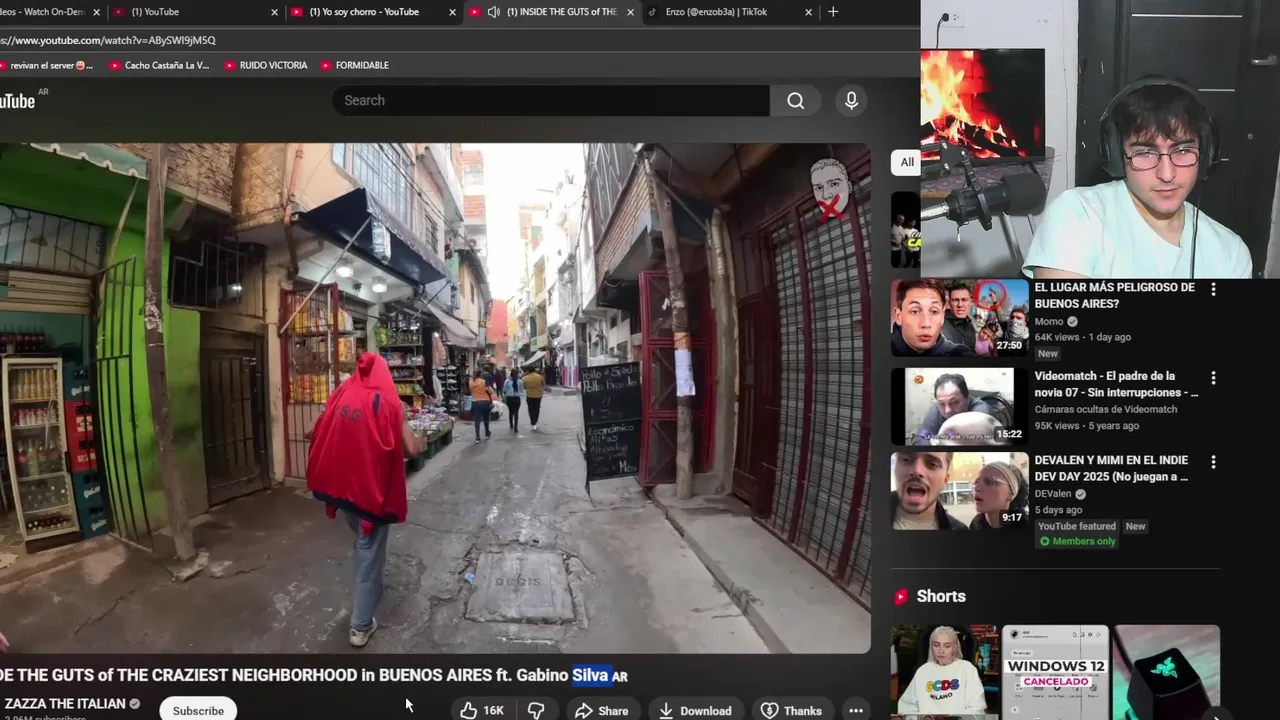Open options menu for EL LUGAR MÁS PELIGROSO video
Image resolution: width=1280 pixels, height=720 pixels.
coord(1213,289)
